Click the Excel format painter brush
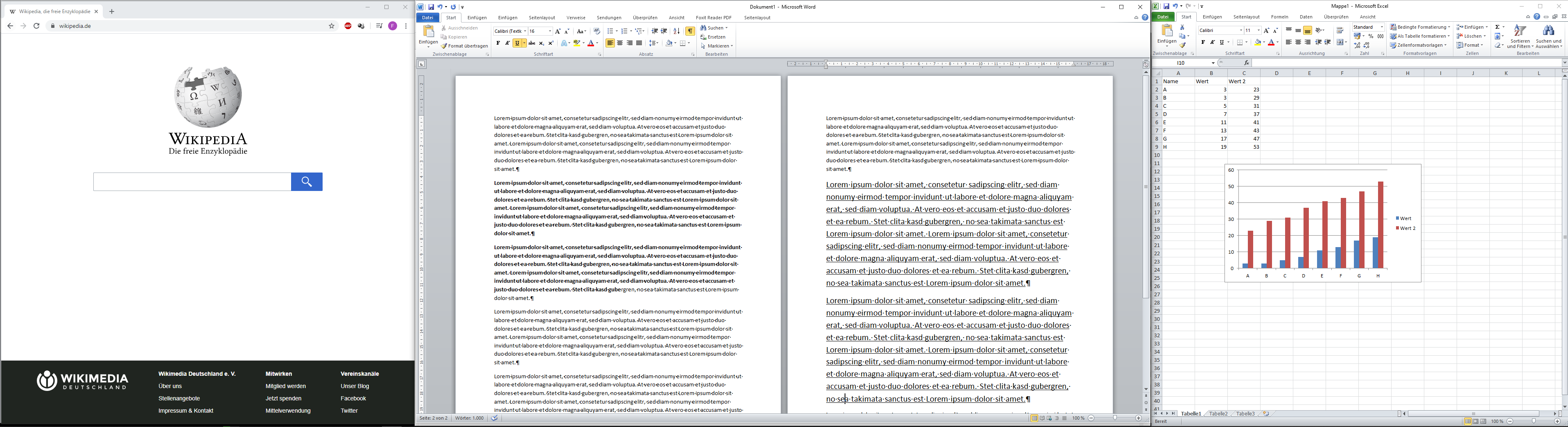 [1183, 45]
